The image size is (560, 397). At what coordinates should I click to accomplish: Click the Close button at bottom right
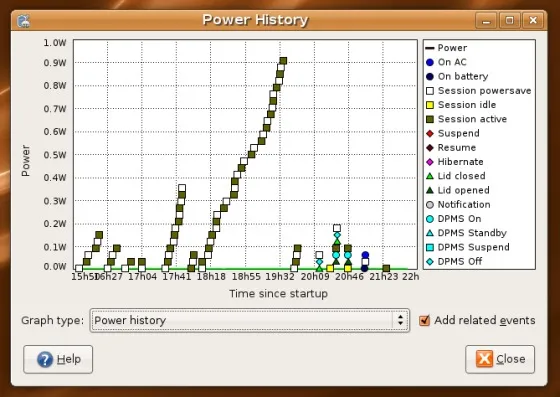pos(500,359)
